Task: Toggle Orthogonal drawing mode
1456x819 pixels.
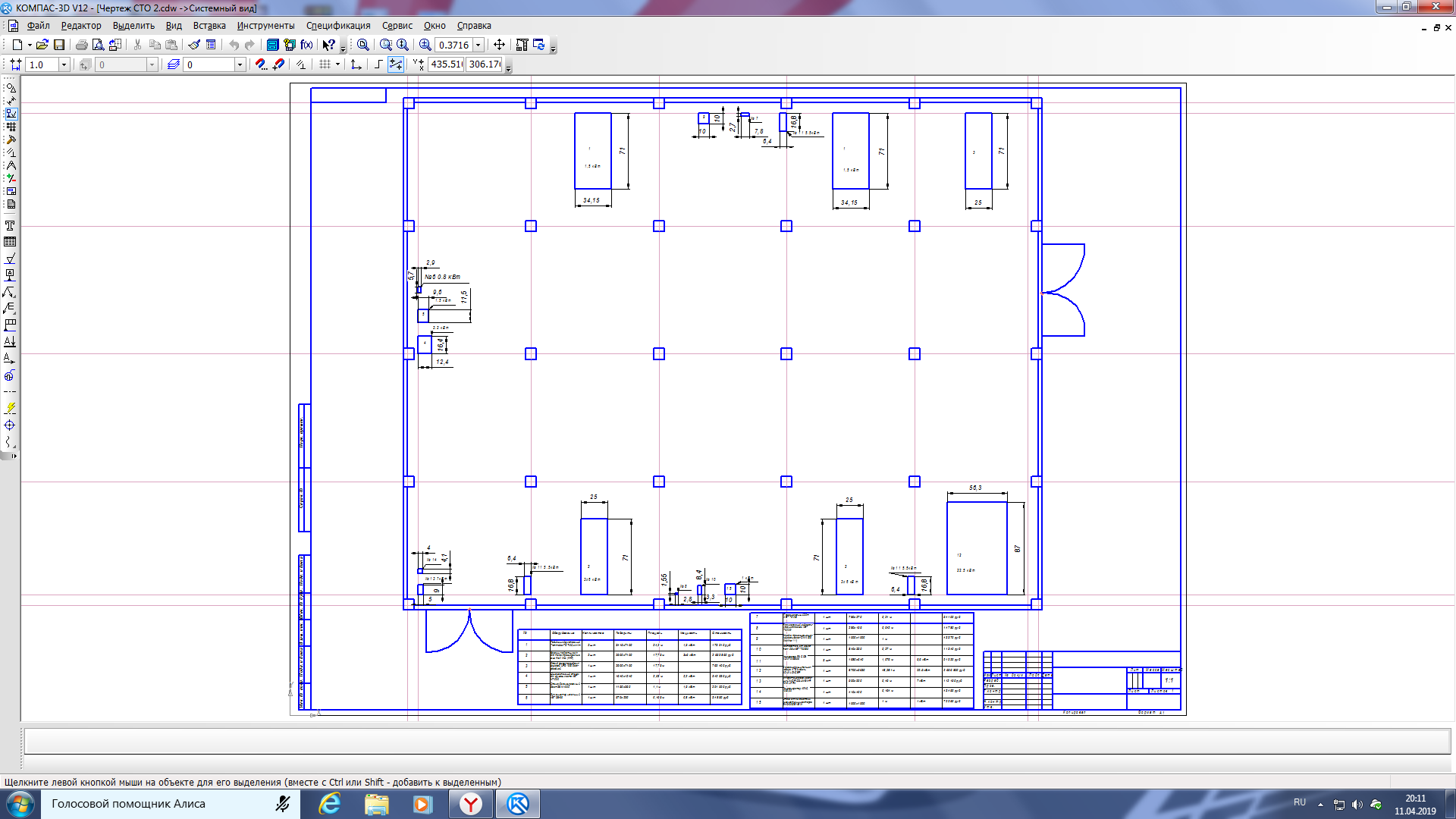Action: pyautogui.click(x=378, y=64)
